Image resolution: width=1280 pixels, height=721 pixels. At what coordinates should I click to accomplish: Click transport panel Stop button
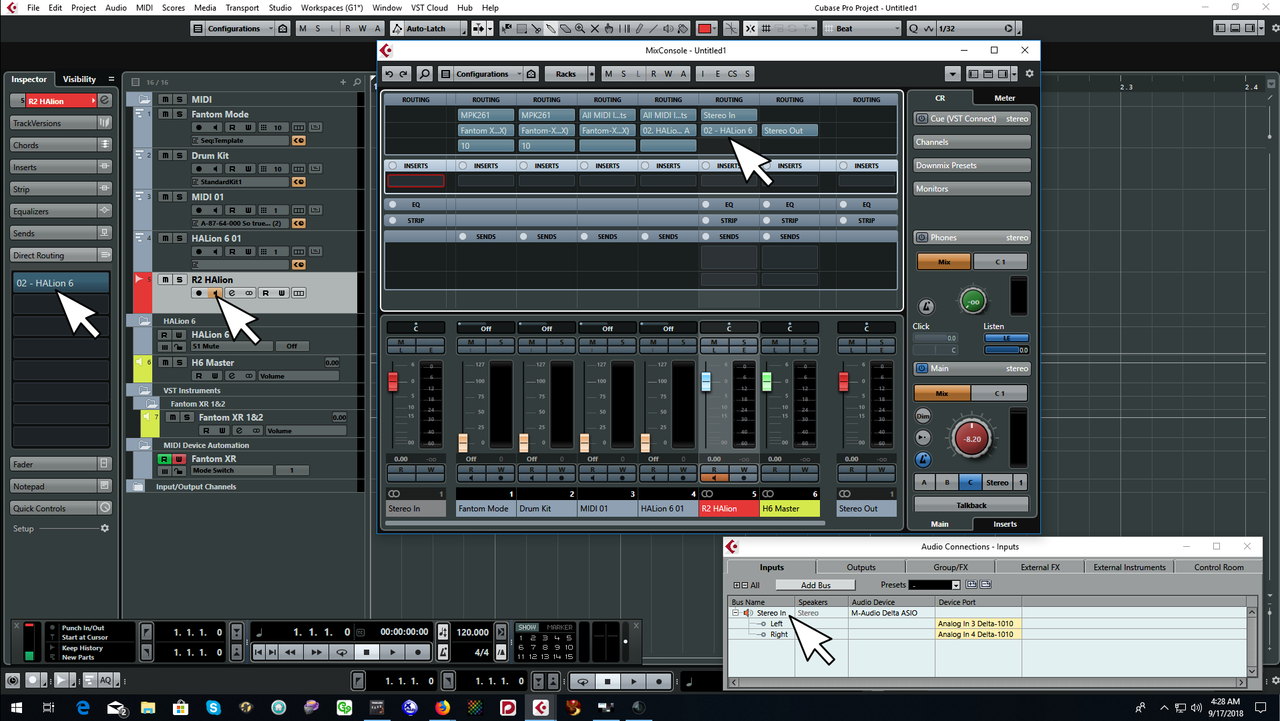pyautogui.click(x=367, y=652)
